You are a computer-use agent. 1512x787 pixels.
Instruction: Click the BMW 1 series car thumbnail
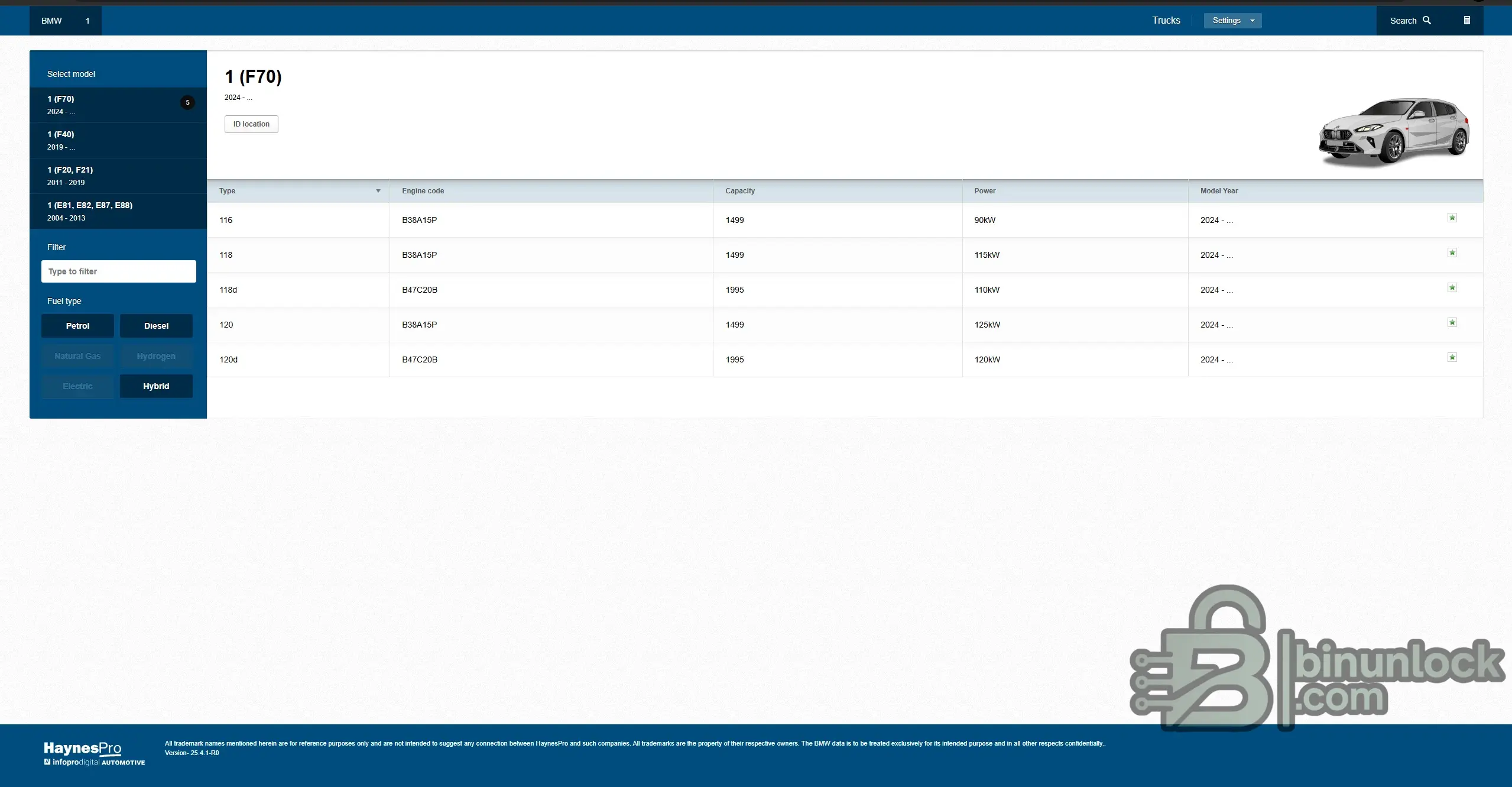click(1394, 131)
